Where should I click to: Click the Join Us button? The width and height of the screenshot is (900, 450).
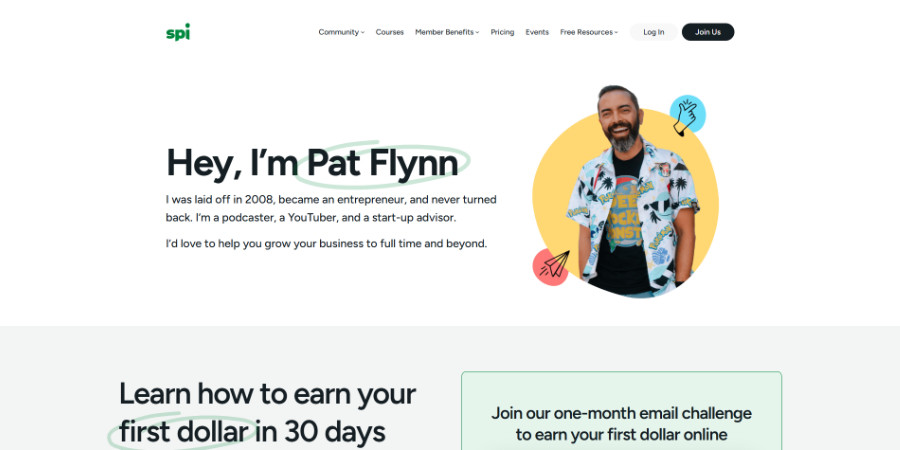708,32
